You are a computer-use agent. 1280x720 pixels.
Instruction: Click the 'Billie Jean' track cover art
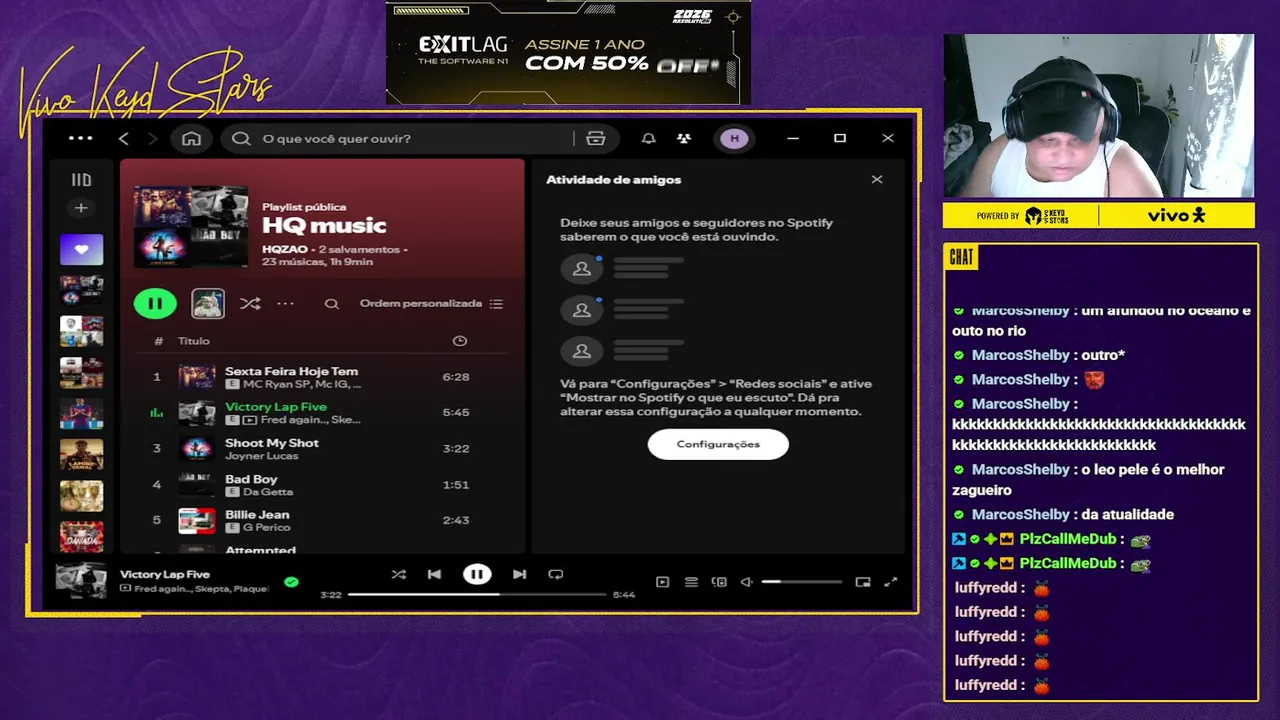(197, 520)
